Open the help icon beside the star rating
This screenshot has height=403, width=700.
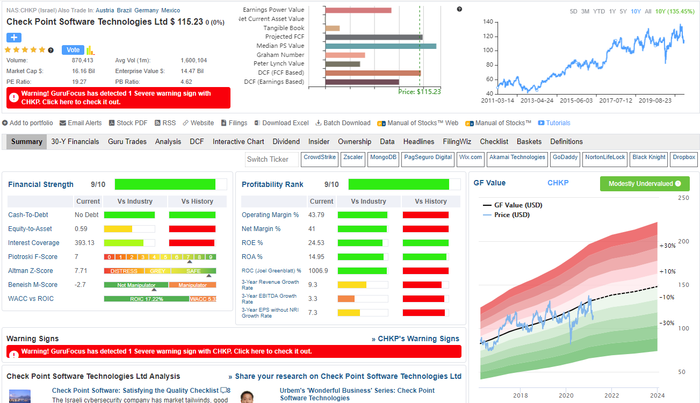point(51,50)
